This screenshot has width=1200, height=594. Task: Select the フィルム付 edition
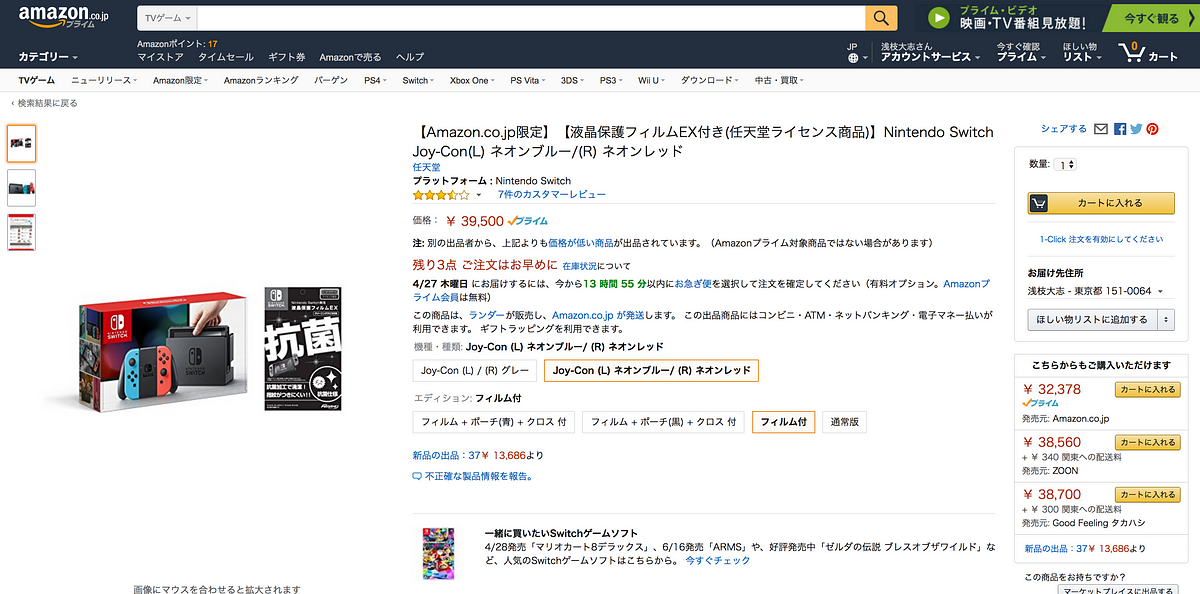click(x=784, y=422)
